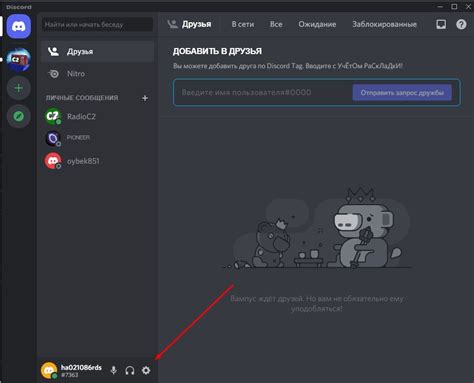The image size is (474, 383).
Task: Open the Discord home button
Action: click(x=19, y=26)
